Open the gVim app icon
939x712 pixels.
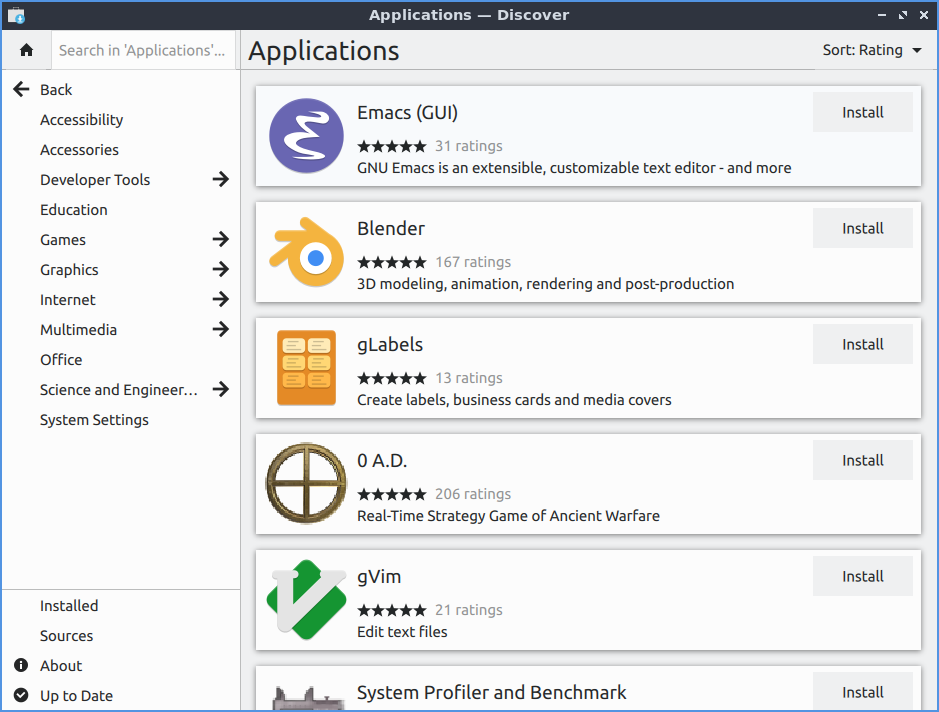click(306, 600)
